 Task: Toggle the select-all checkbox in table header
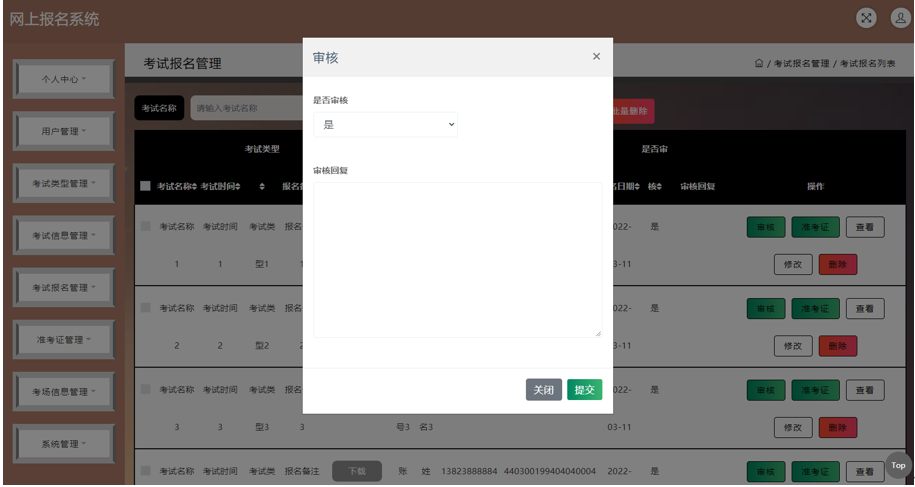(x=145, y=186)
